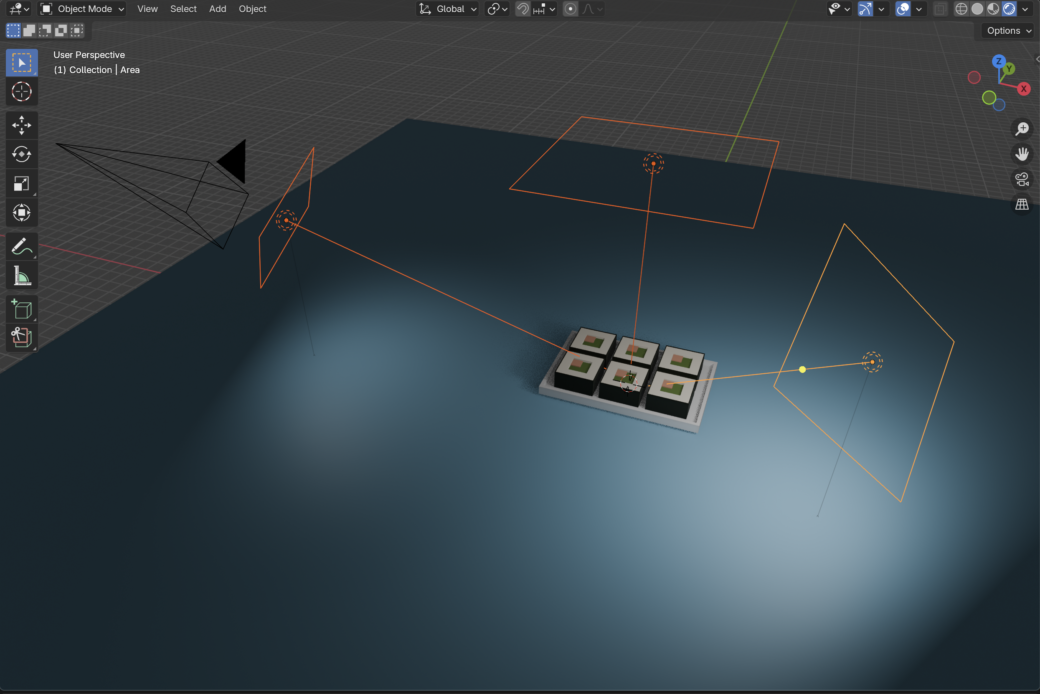Open the Add menu
Screen dimensions: 1040x694
coord(217,9)
